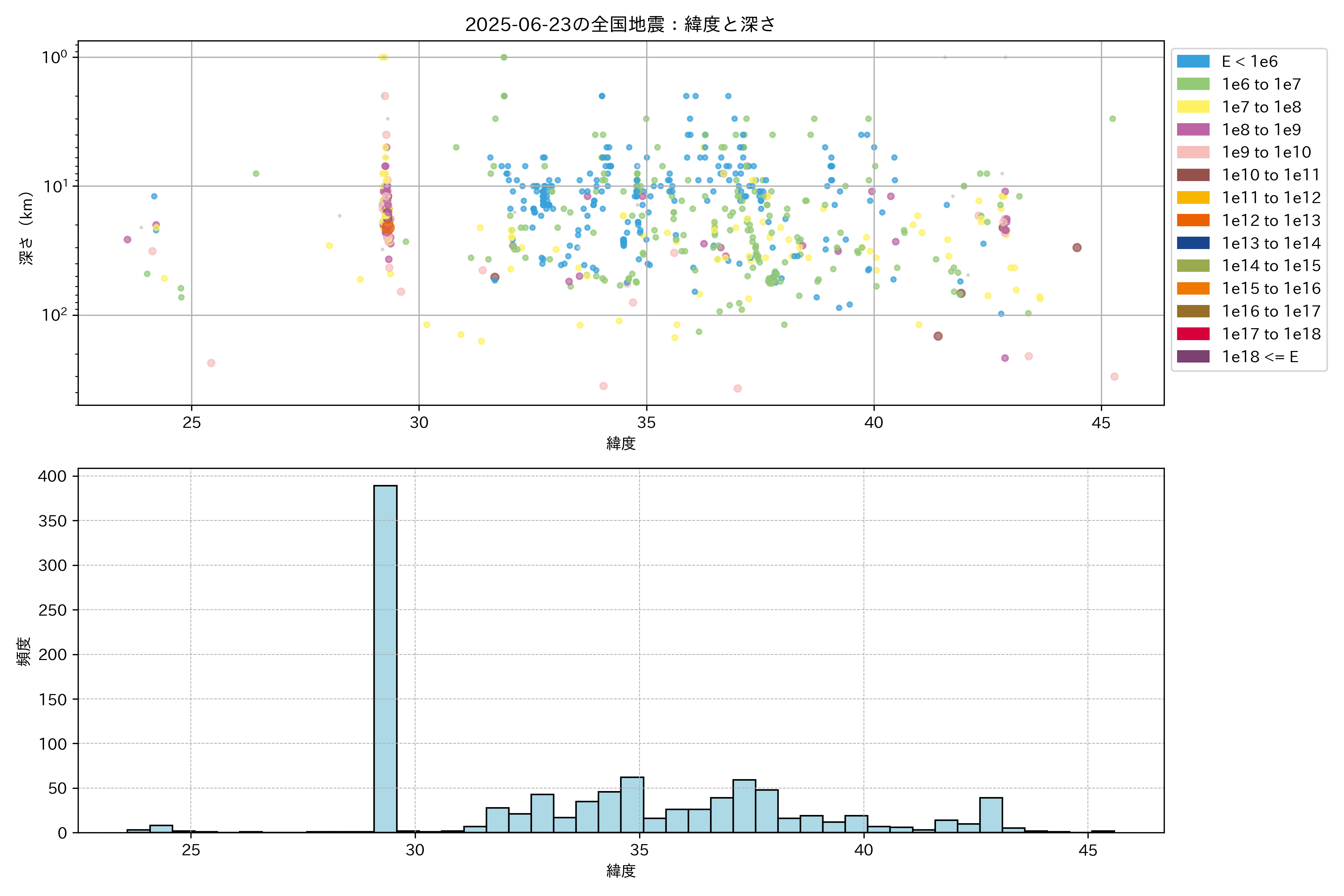1344x896 pixels.
Task: Click the dark blue '1e13 to 1e14' swatch
Action: click(x=1193, y=243)
